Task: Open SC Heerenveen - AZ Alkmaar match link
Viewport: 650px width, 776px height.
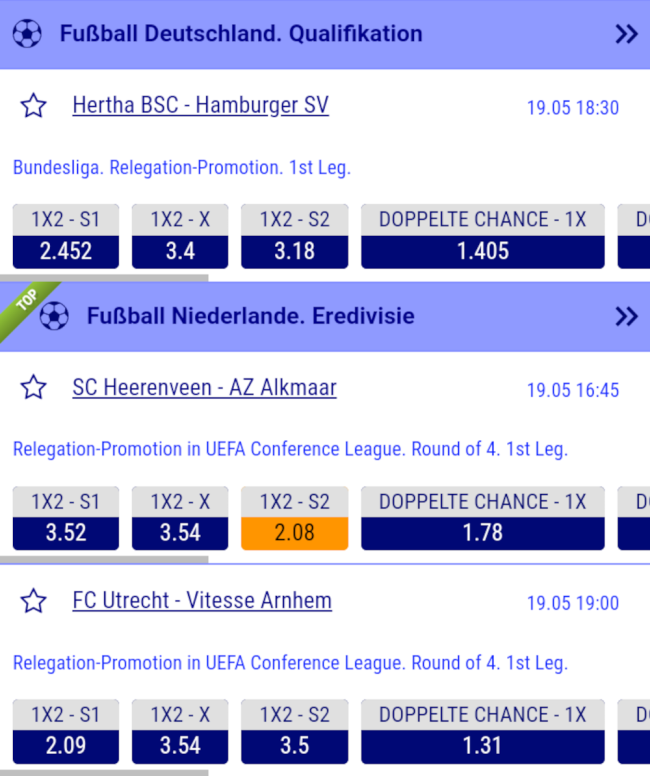Action: (204, 387)
